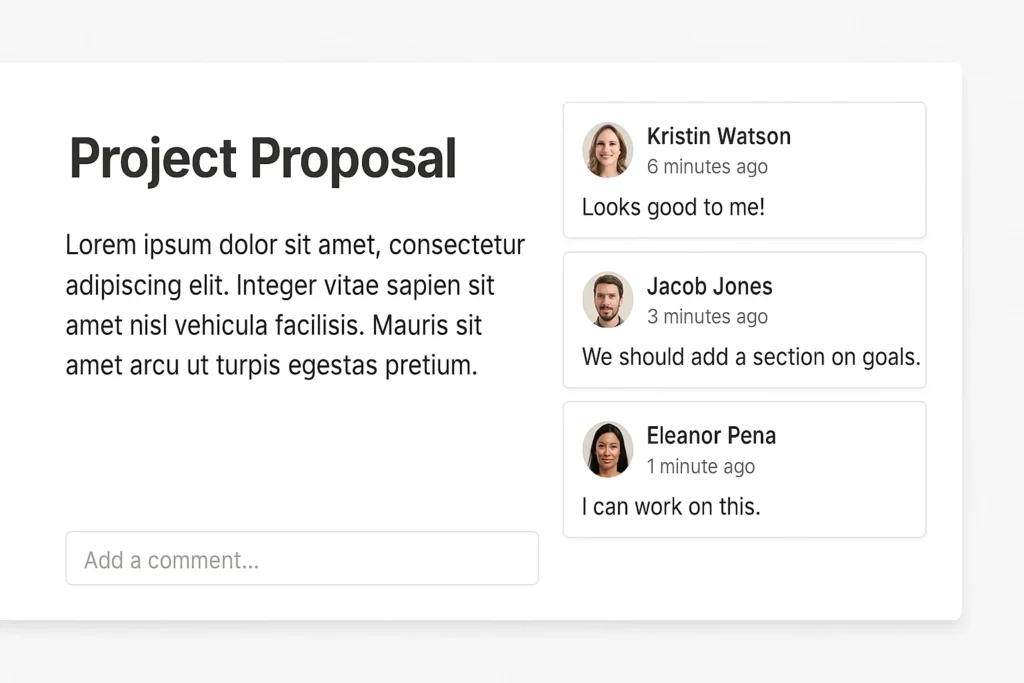Click the "3 minutes ago" timestamp

[x=707, y=317]
